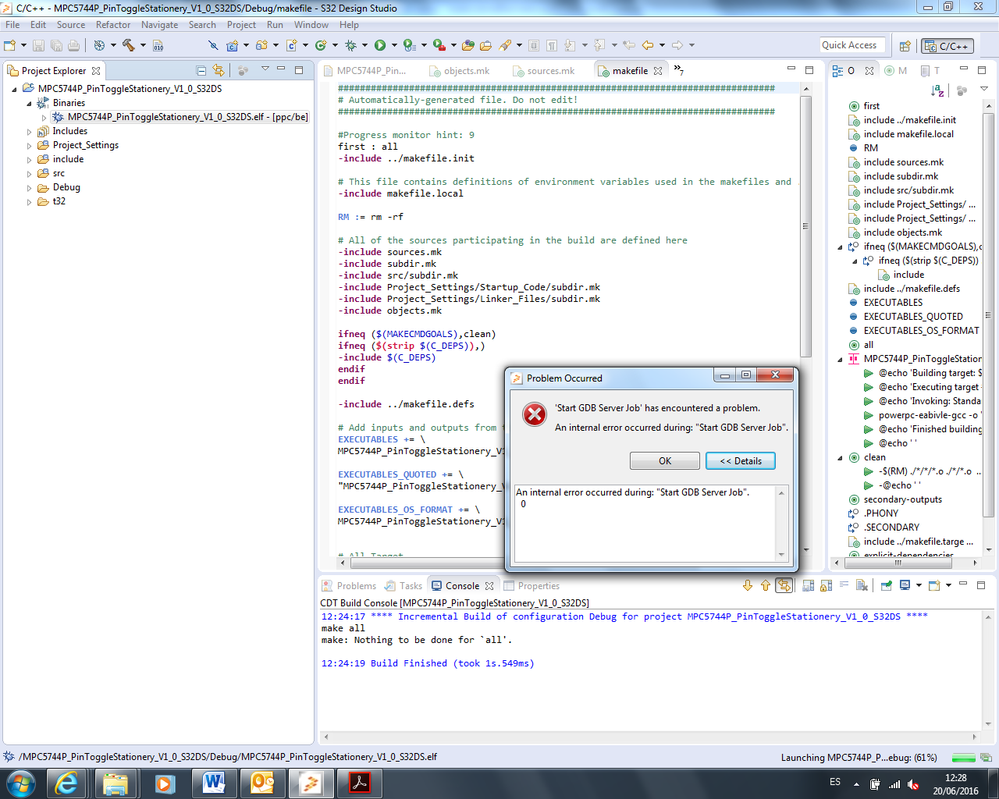
Task: Click the Back navigation yellow arrow
Action: (x=647, y=45)
